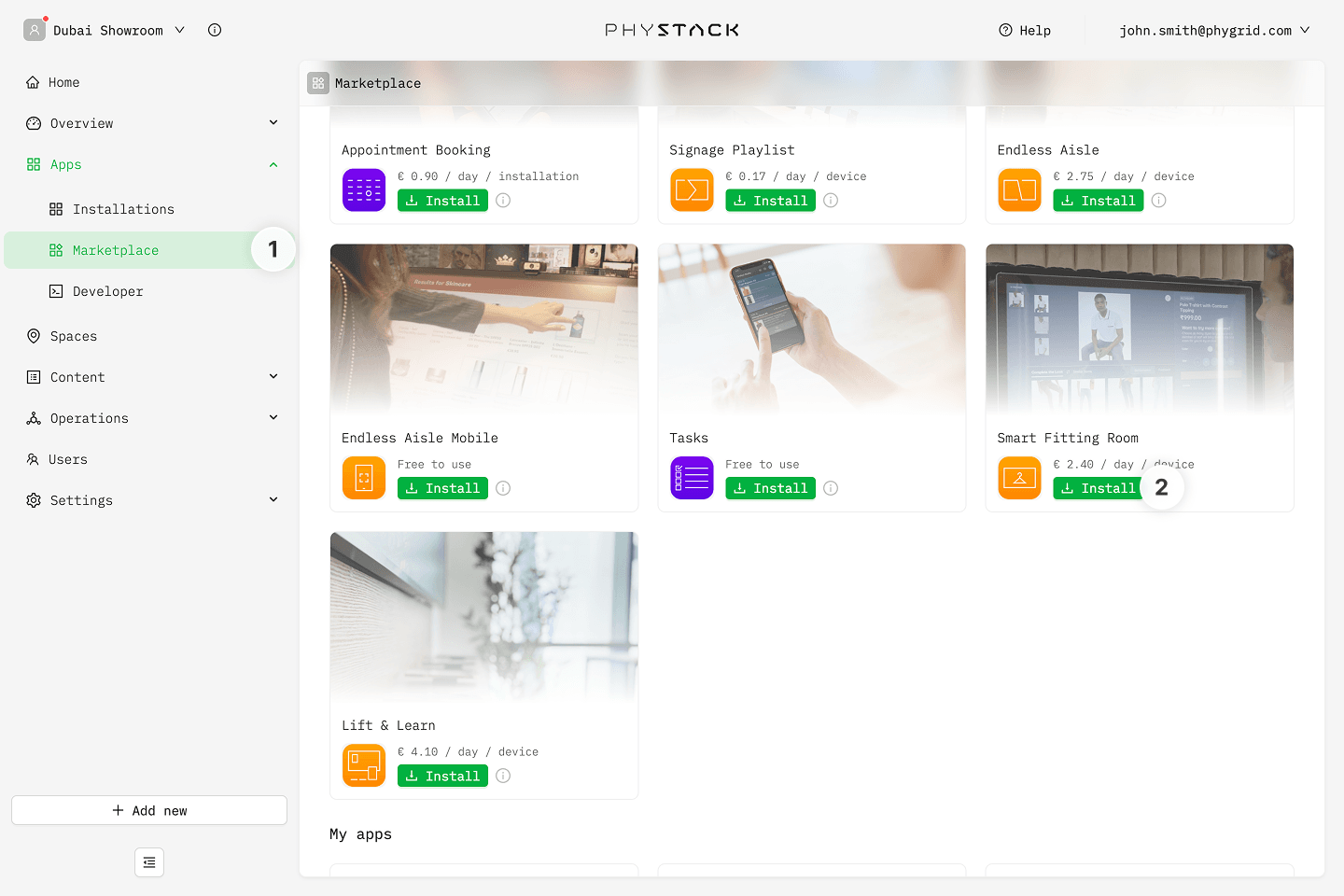Install the Endless Aisle Mobile app
This screenshot has height=896, width=1344.
442,488
